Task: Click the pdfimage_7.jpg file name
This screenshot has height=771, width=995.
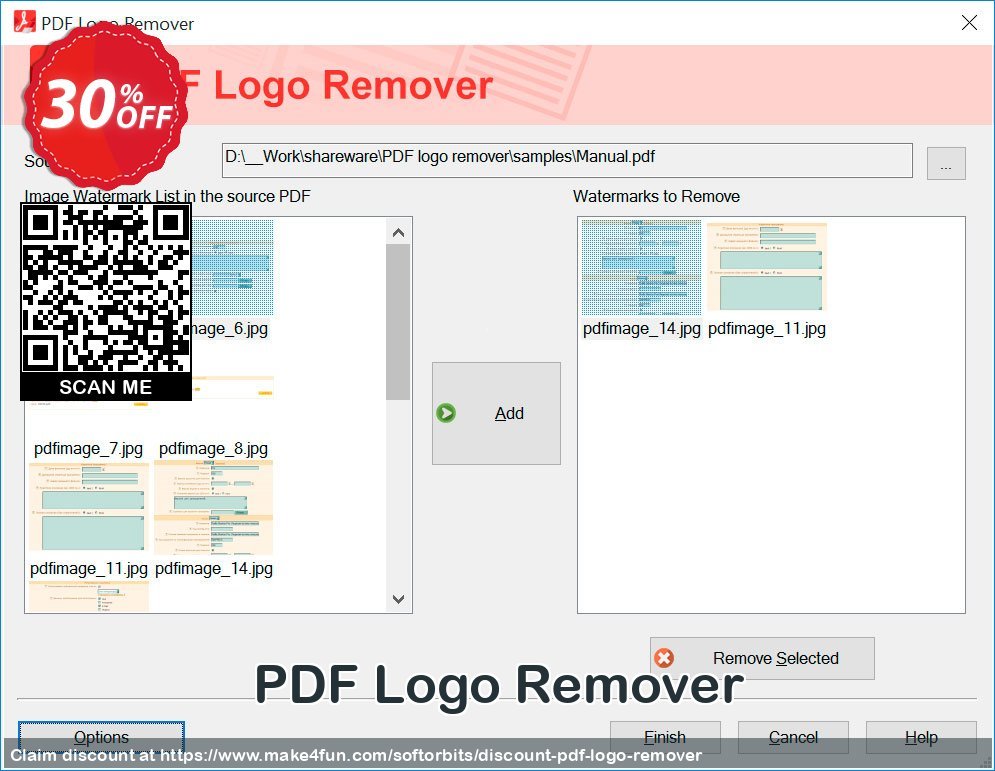Action: point(88,449)
